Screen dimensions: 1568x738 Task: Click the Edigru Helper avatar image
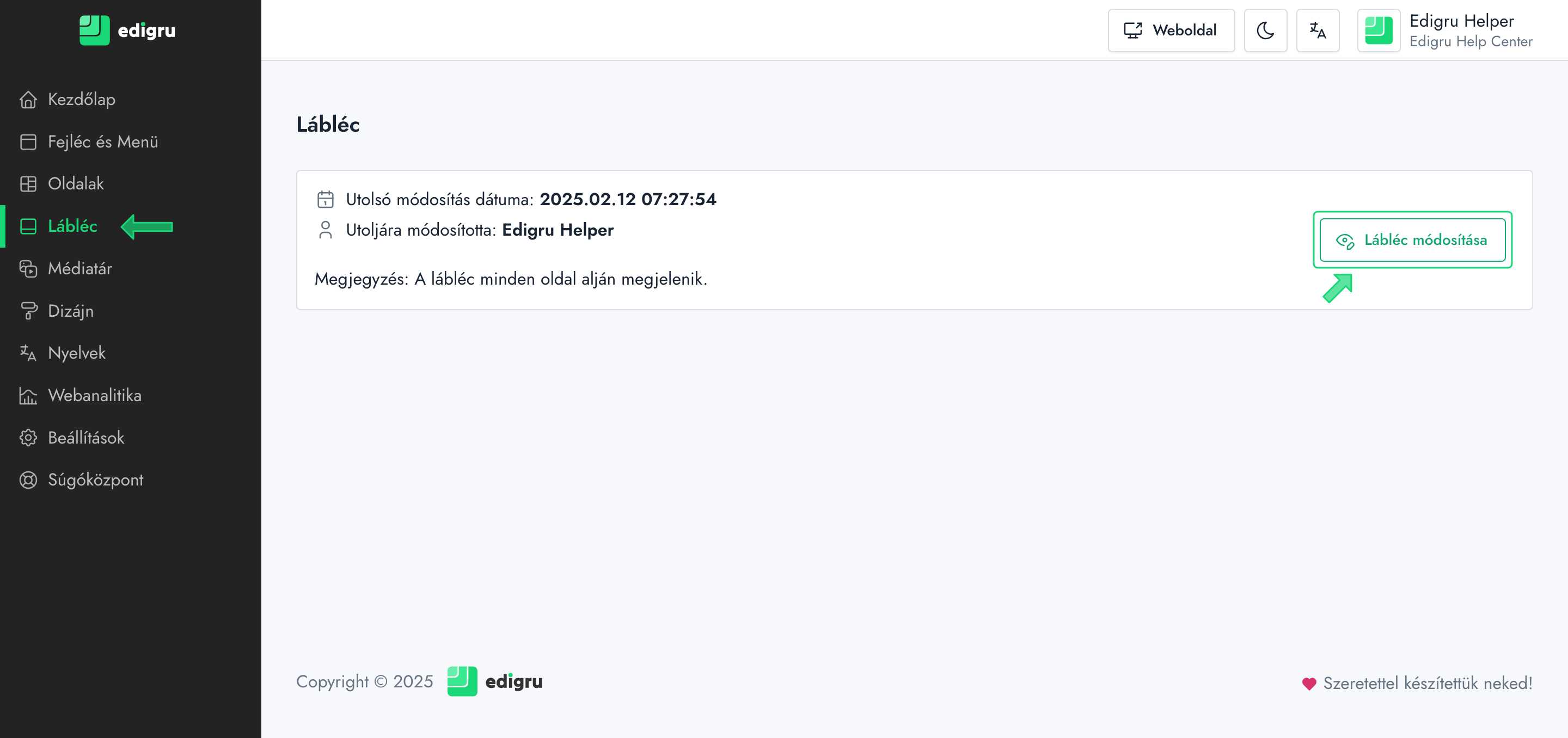1378,30
